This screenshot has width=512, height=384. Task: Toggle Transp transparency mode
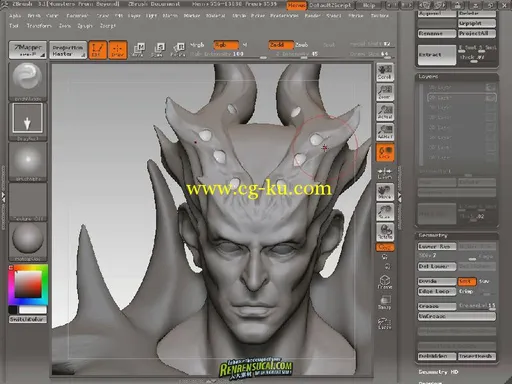pyautogui.click(x=385, y=303)
